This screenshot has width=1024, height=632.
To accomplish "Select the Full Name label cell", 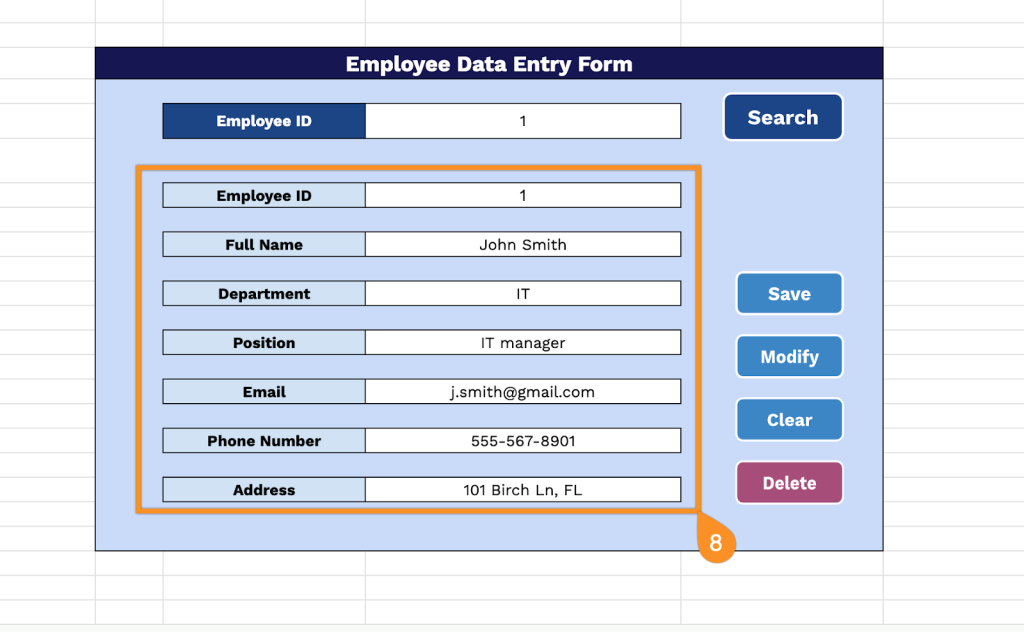I will tap(264, 245).
